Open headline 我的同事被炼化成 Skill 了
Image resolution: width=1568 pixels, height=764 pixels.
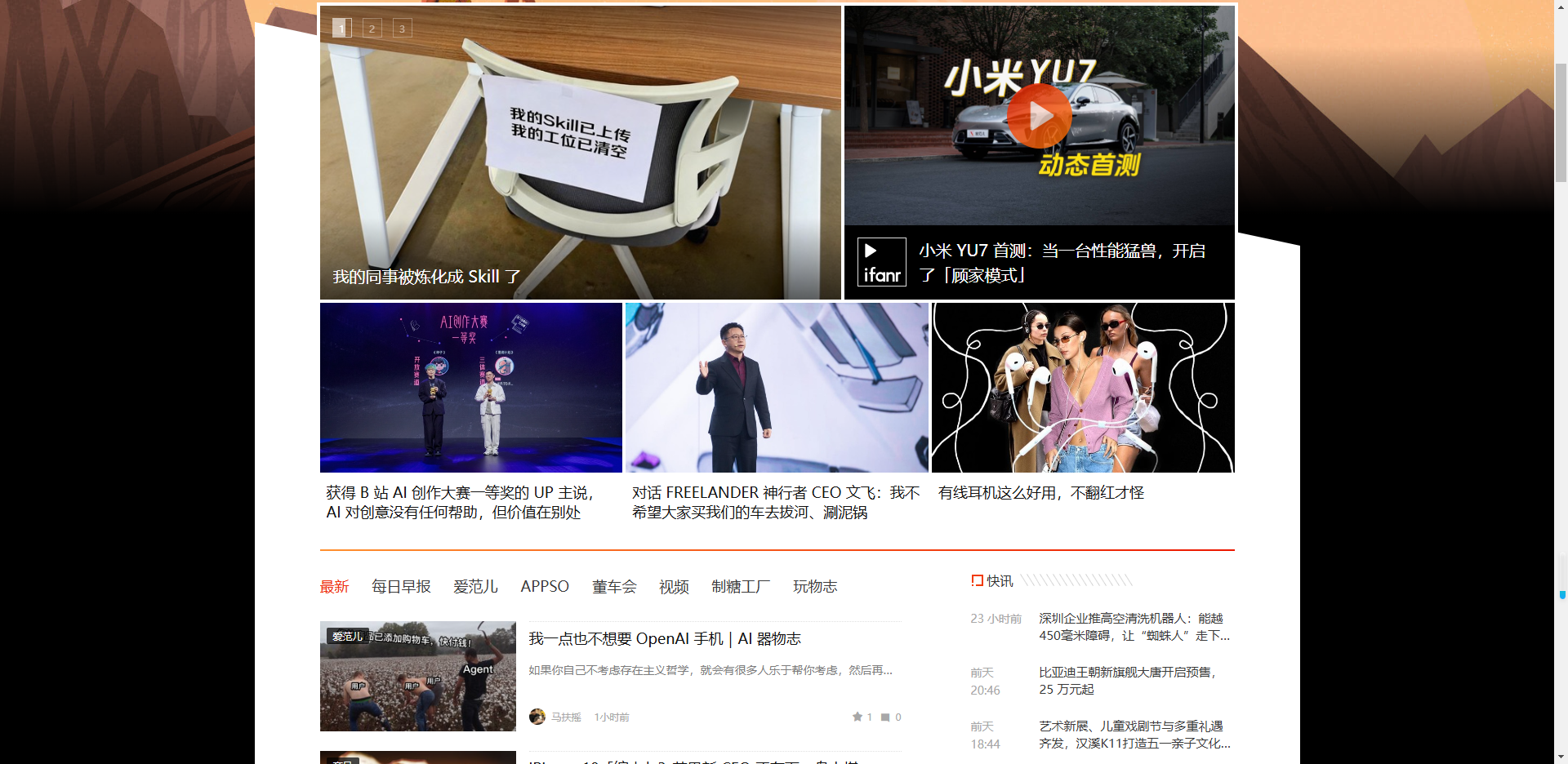click(x=426, y=277)
